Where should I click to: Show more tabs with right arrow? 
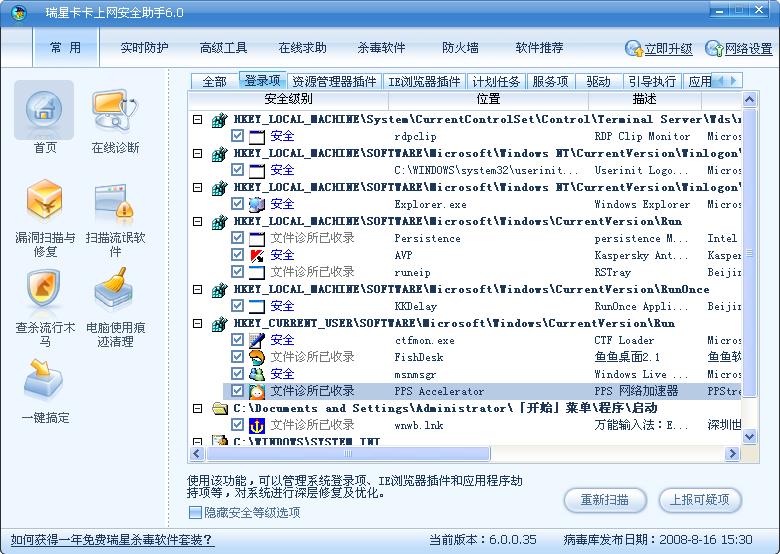733,81
